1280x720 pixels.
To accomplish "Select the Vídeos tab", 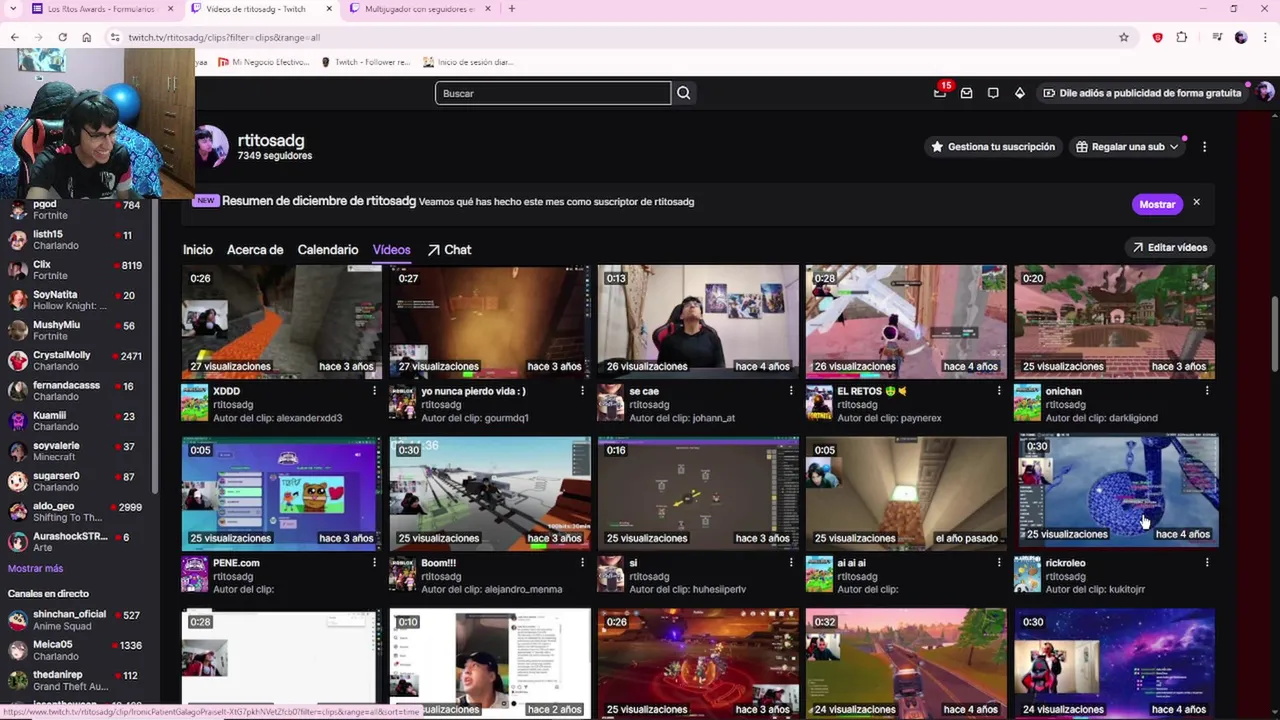I will (391, 250).
